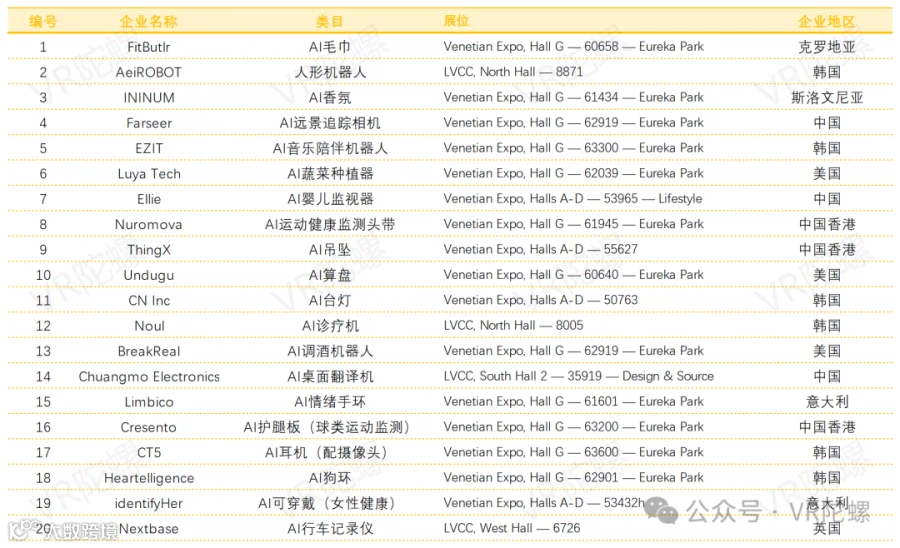Select the Heartelligence company cell
Screen dimensions: 900x548
tap(149, 478)
